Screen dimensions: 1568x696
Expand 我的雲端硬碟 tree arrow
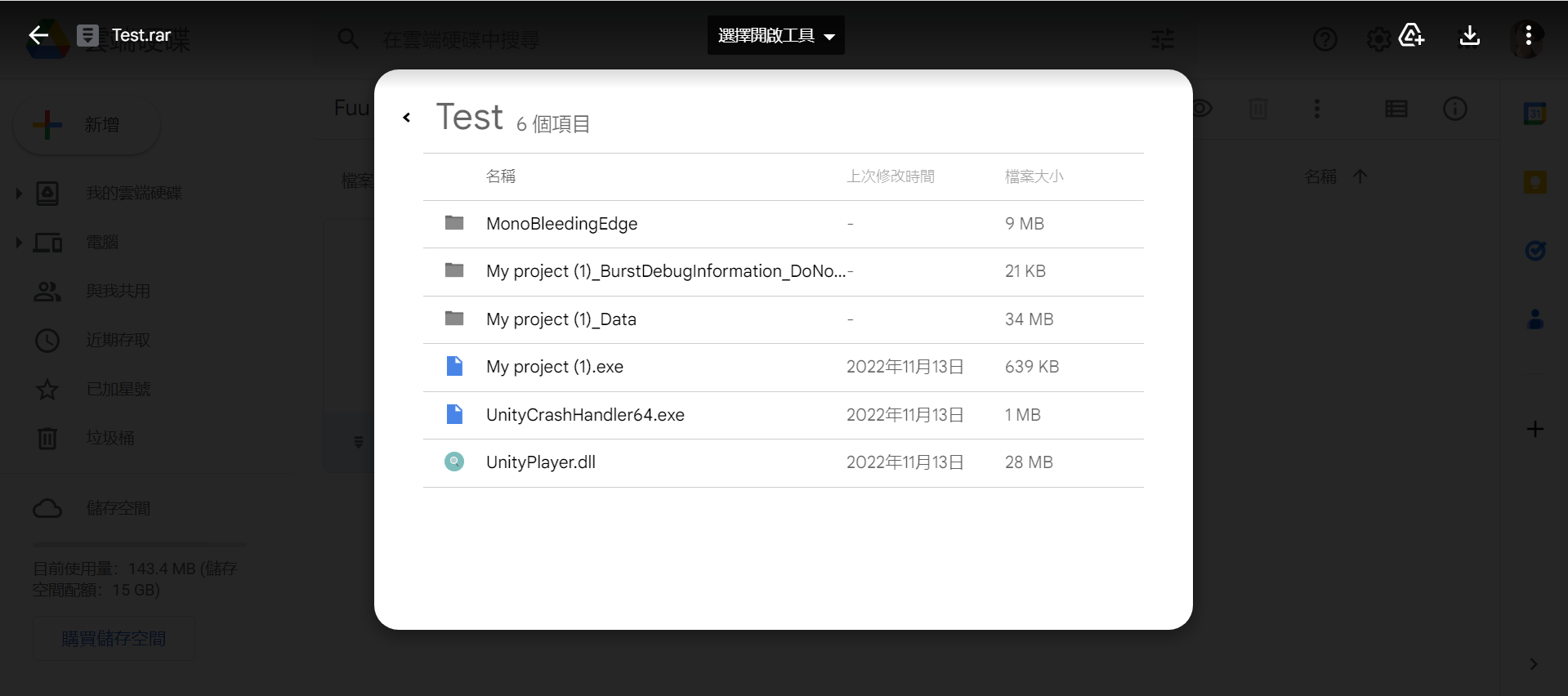19,194
